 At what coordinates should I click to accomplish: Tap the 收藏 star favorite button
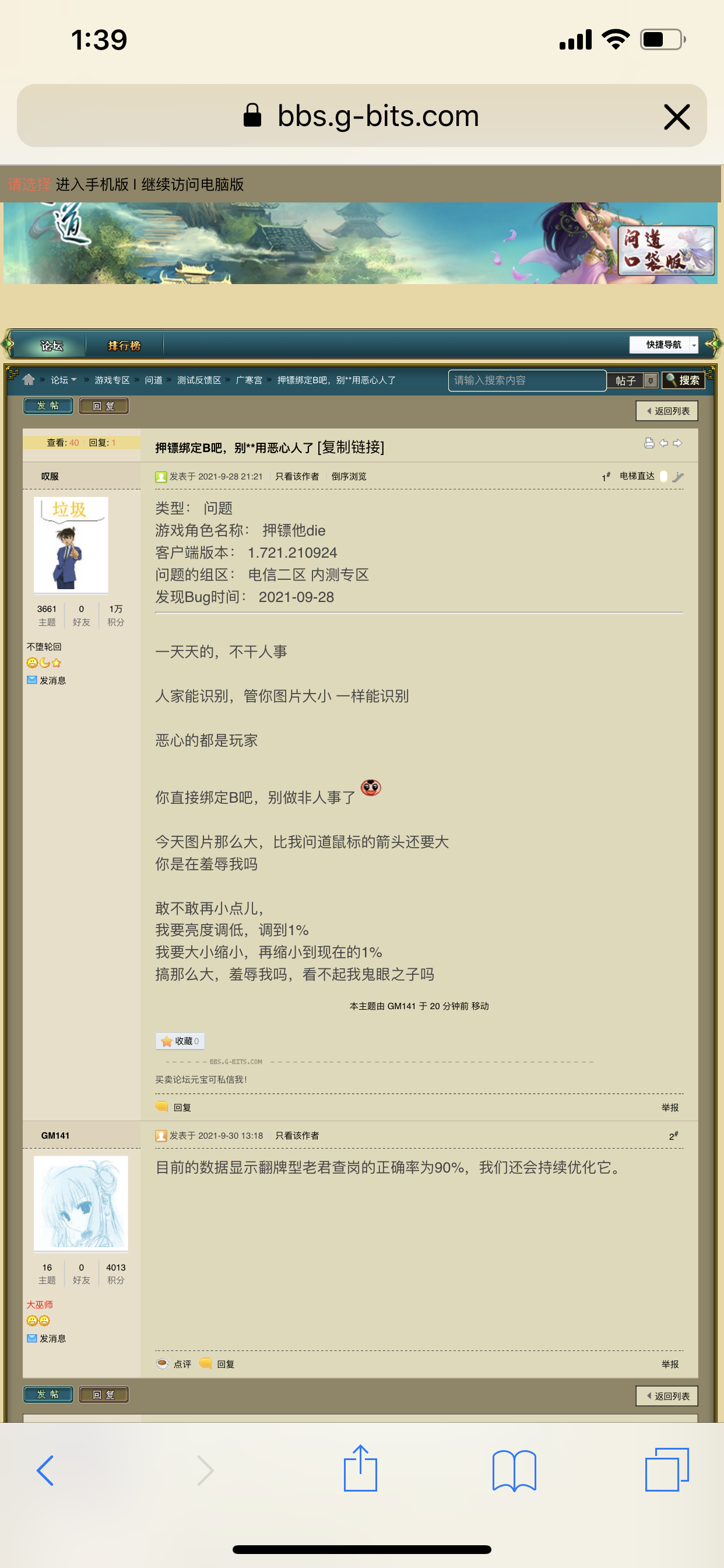(180, 1041)
